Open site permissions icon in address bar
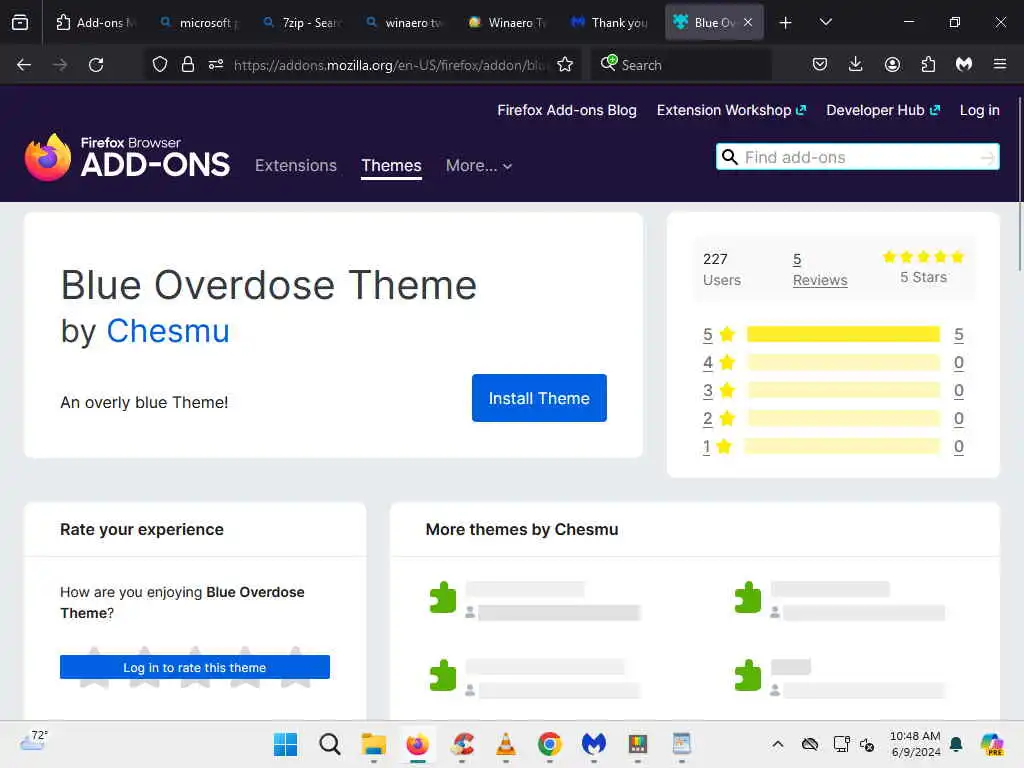This screenshot has height=768, width=1024. (216, 65)
